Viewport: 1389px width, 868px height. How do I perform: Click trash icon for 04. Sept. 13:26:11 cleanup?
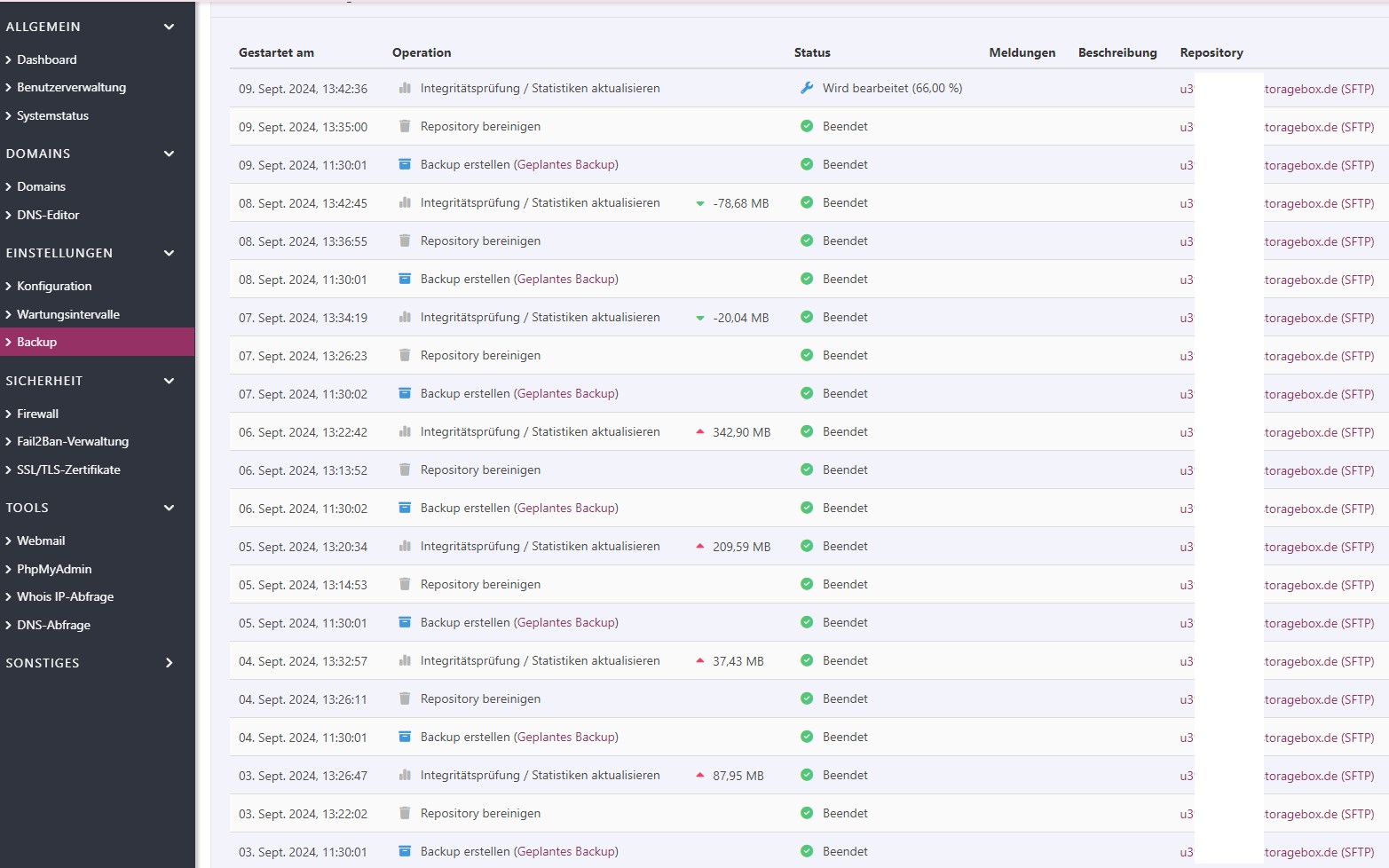click(405, 698)
